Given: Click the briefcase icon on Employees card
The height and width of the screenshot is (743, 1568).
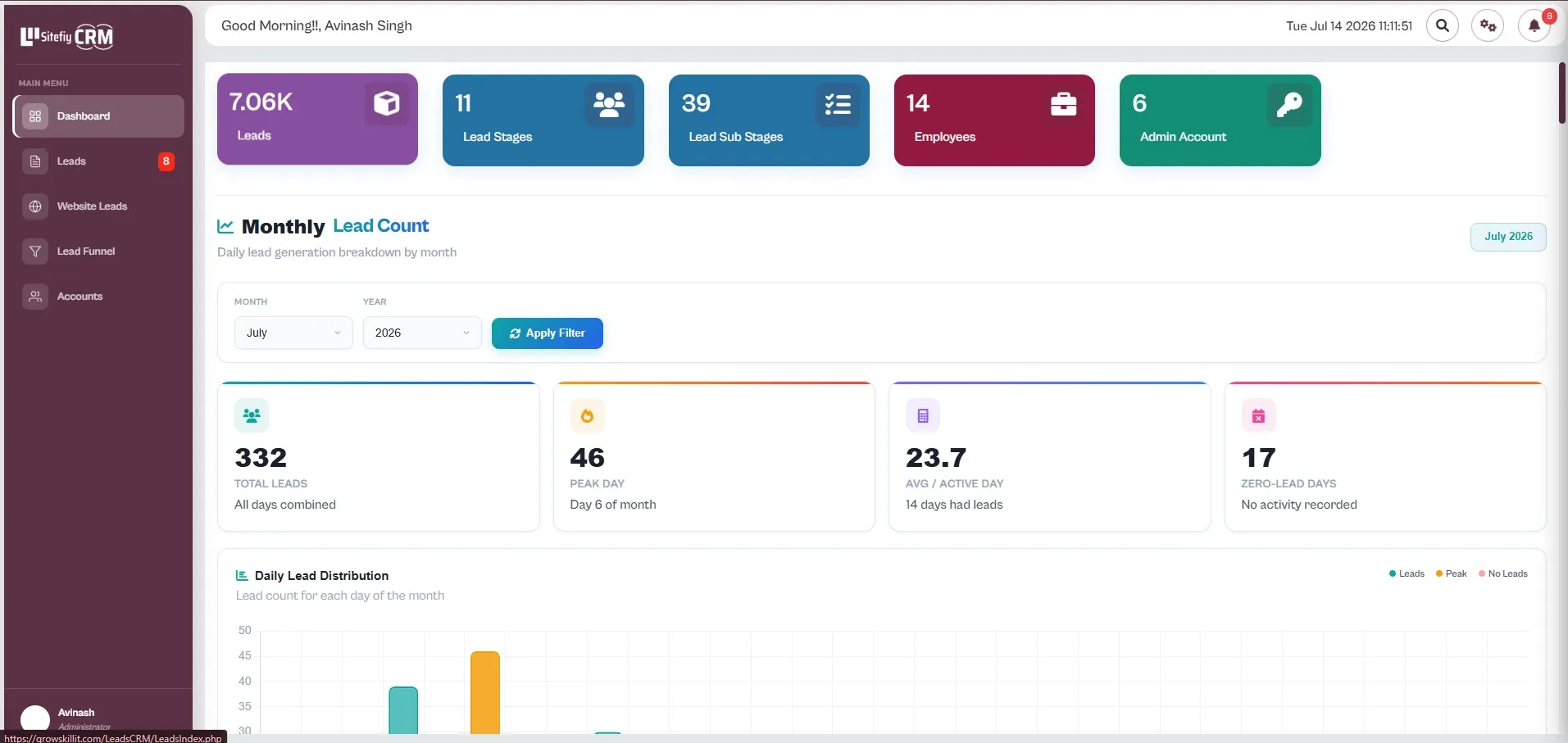Looking at the screenshot, I should coord(1063,104).
